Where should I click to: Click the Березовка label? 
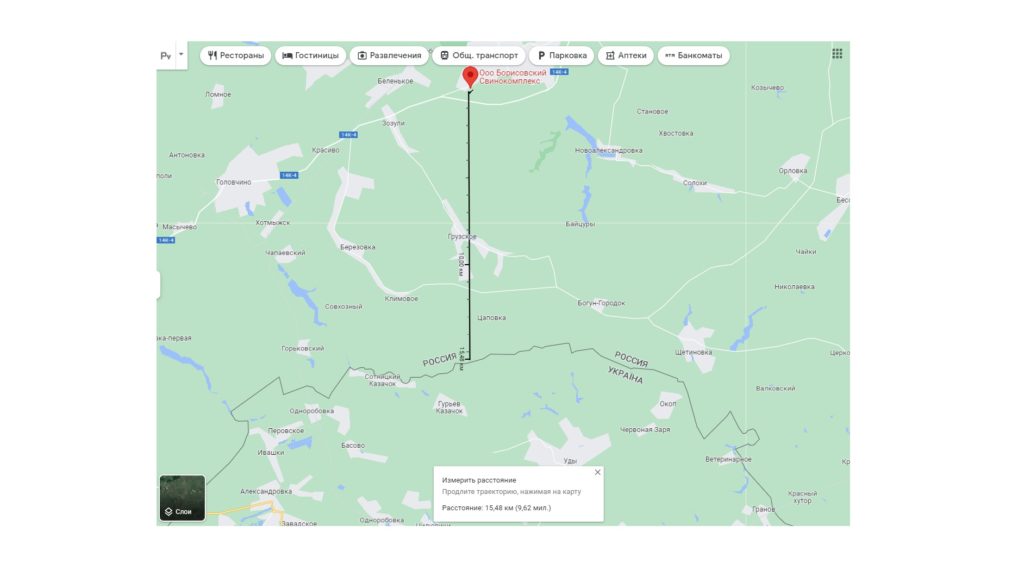point(357,247)
